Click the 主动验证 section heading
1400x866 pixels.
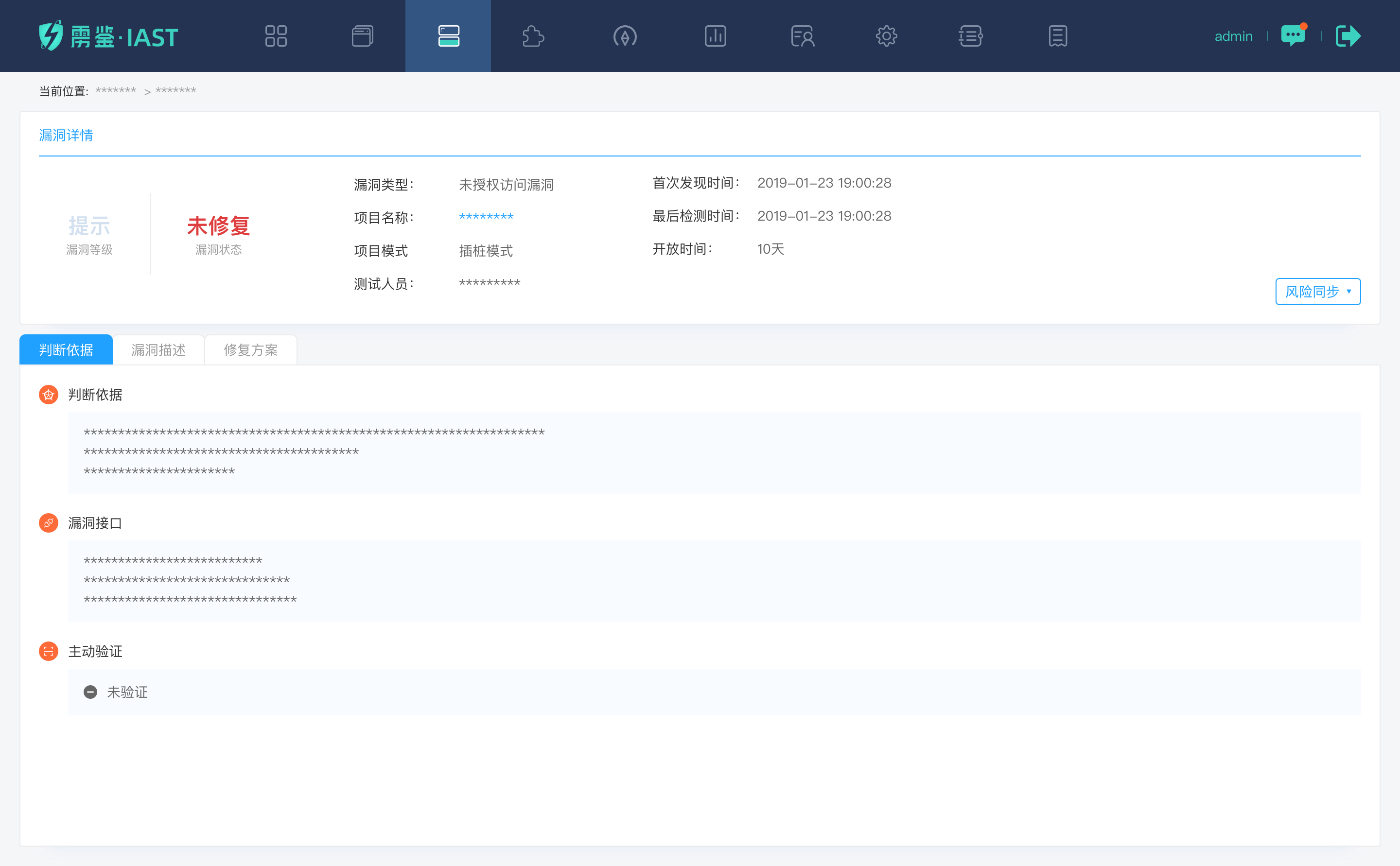(95, 651)
